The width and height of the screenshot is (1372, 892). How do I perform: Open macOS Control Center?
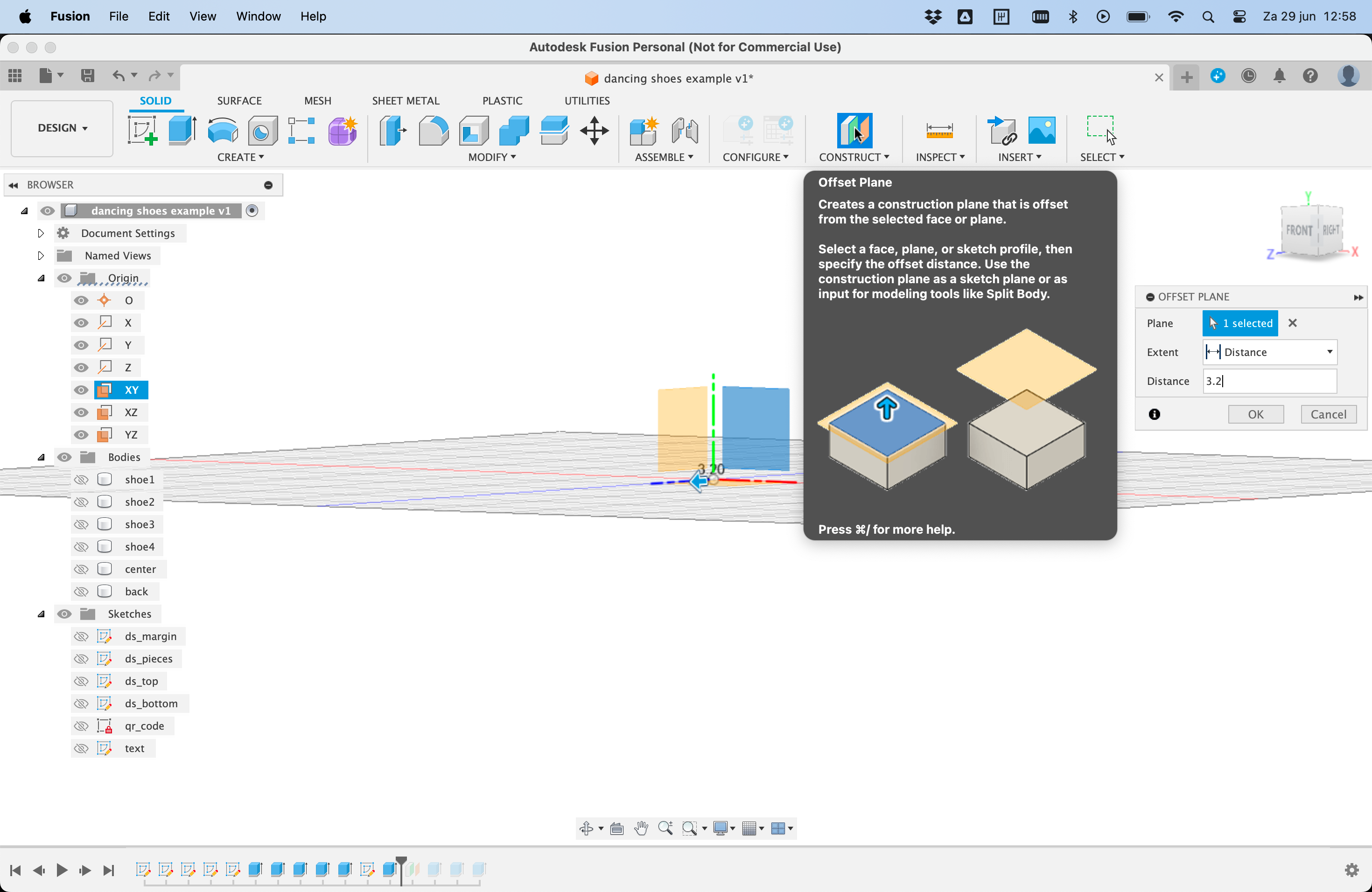pos(1239,17)
